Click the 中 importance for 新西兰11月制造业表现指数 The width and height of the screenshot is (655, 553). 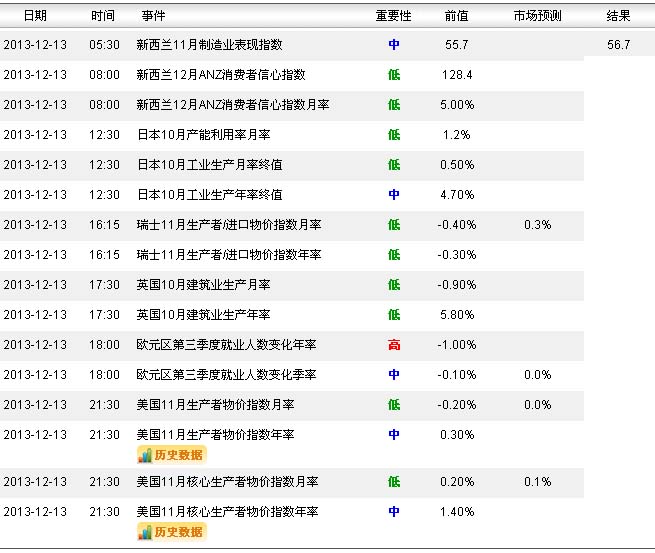[x=394, y=45]
